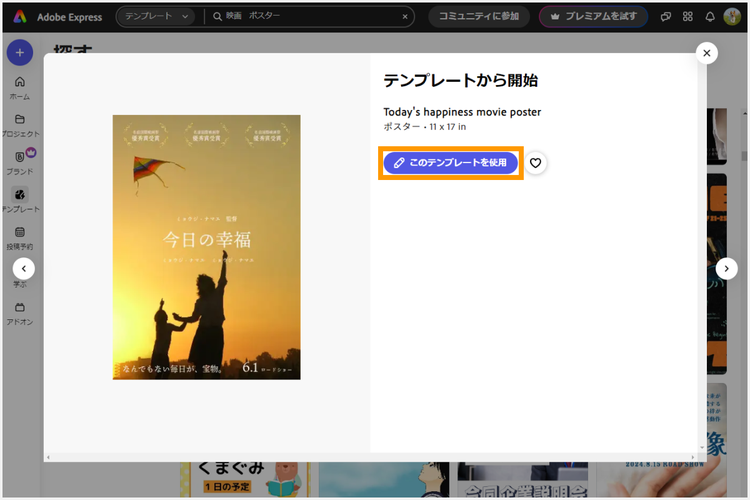Click the くまぐみ template thumbnail behind dialog
Screen dimensions: 750x500
click(x=245, y=479)
